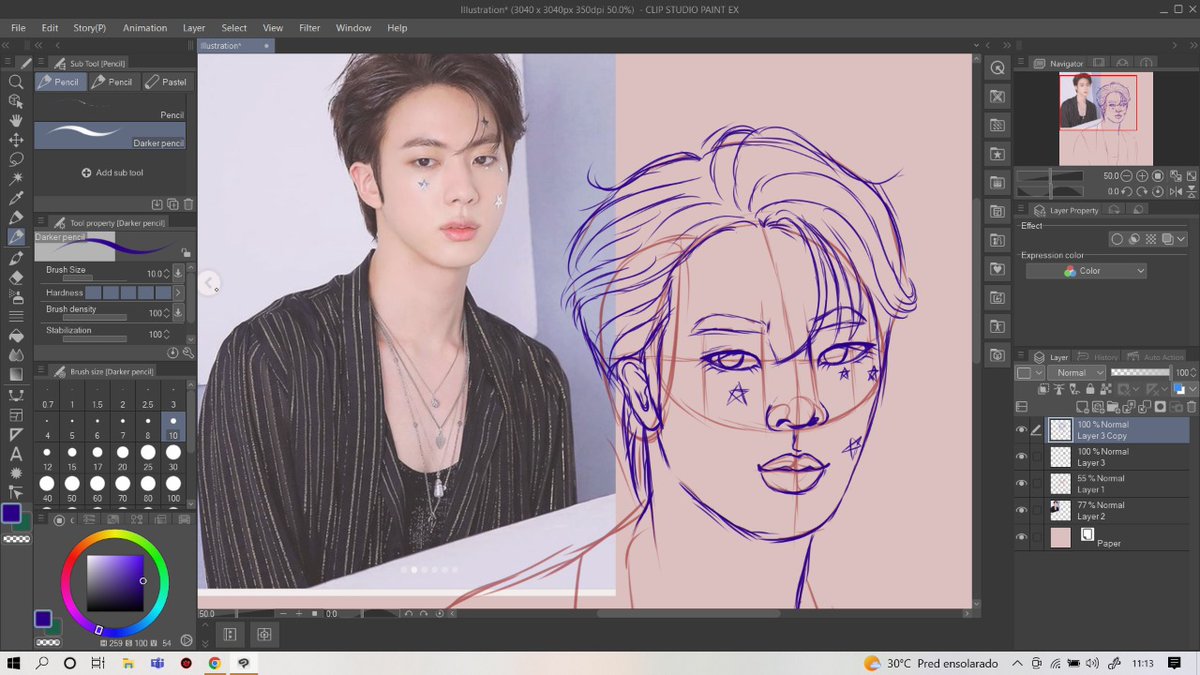Select Layer 3 in layer list
This screenshot has height=675, width=1200.
click(1118, 457)
